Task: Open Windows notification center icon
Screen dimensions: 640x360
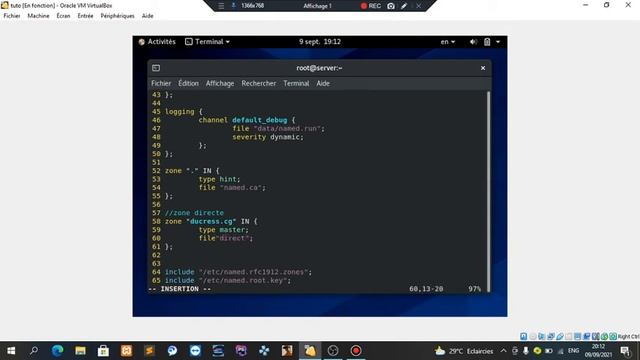Action: click(625, 351)
